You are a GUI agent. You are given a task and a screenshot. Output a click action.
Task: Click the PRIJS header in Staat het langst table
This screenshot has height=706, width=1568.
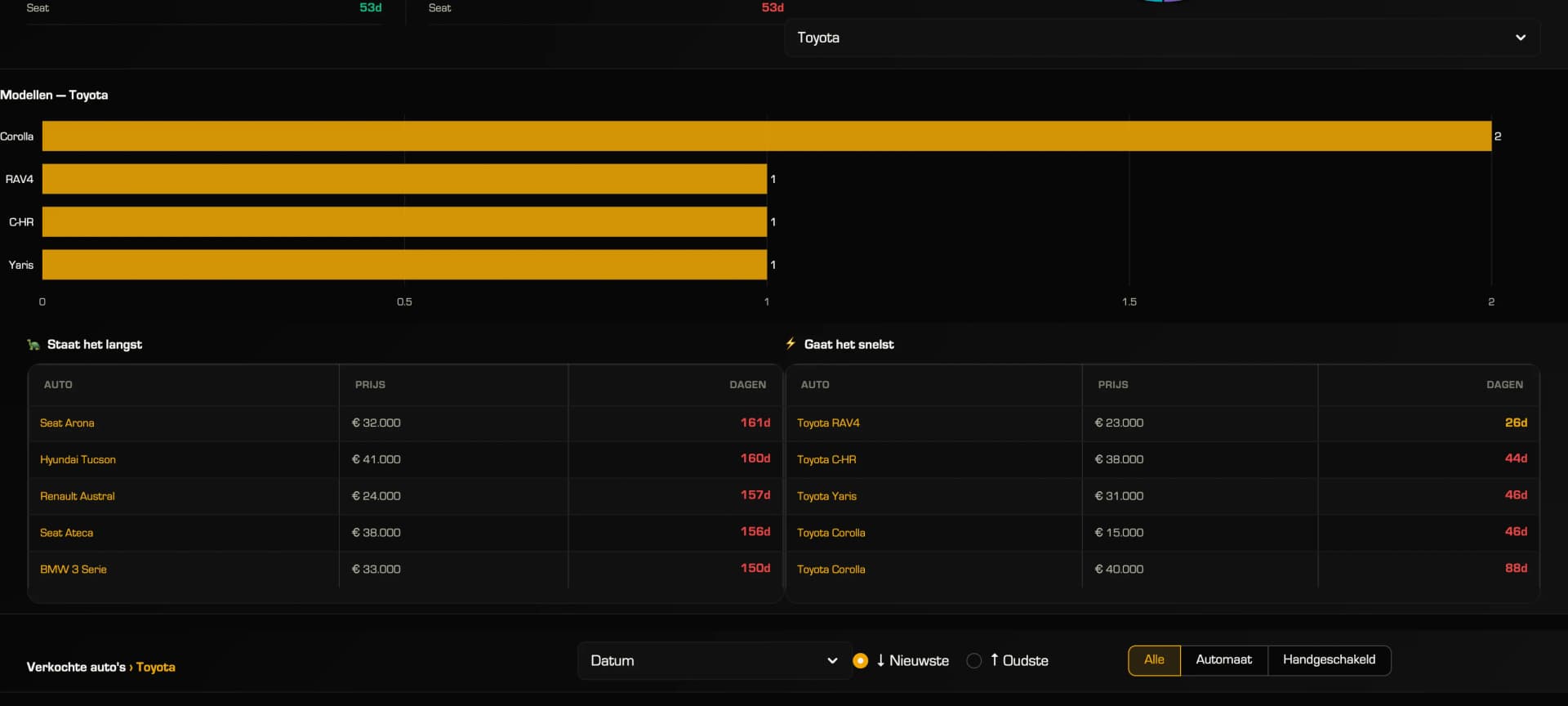pos(370,385)
